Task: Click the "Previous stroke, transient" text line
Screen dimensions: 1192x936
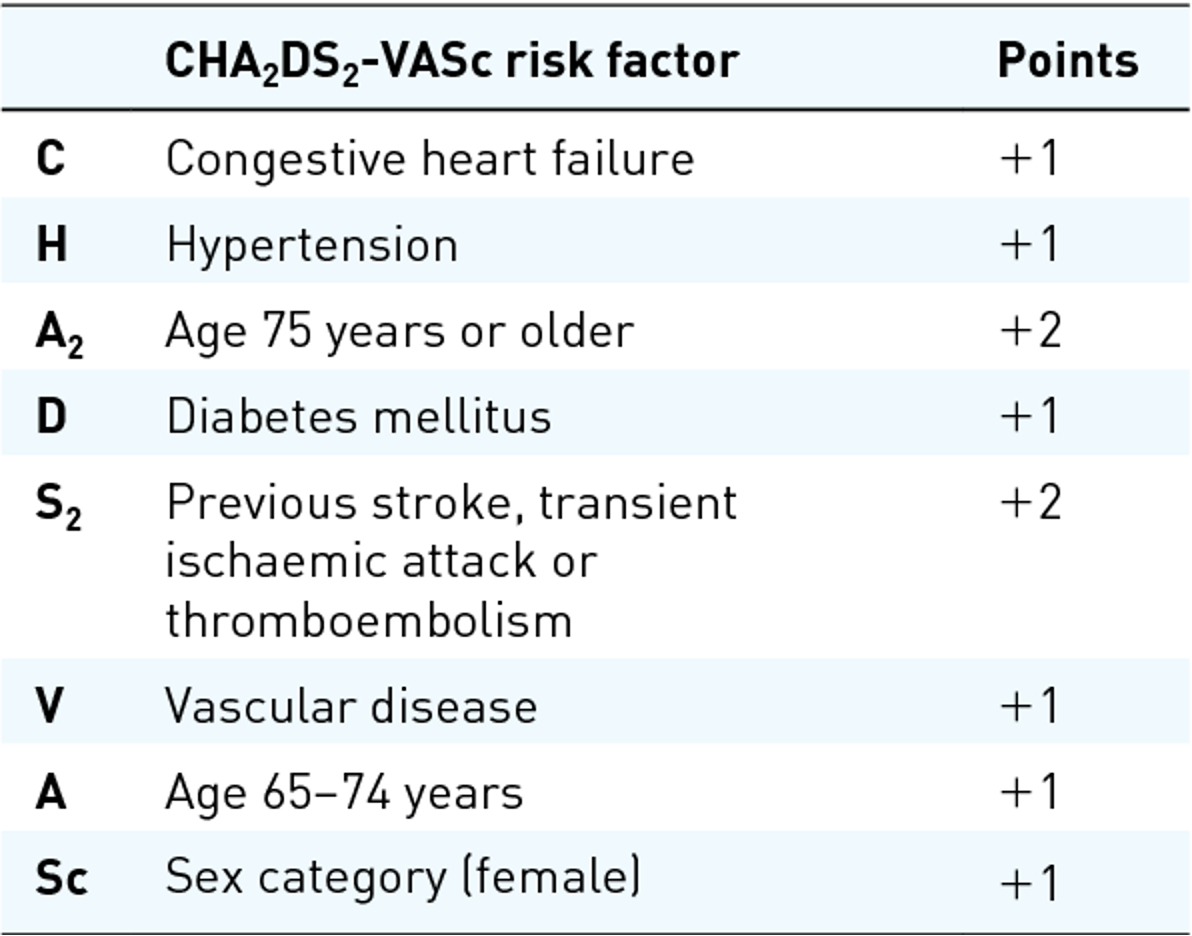Action: pyautogui.click(x=451, y=502)
